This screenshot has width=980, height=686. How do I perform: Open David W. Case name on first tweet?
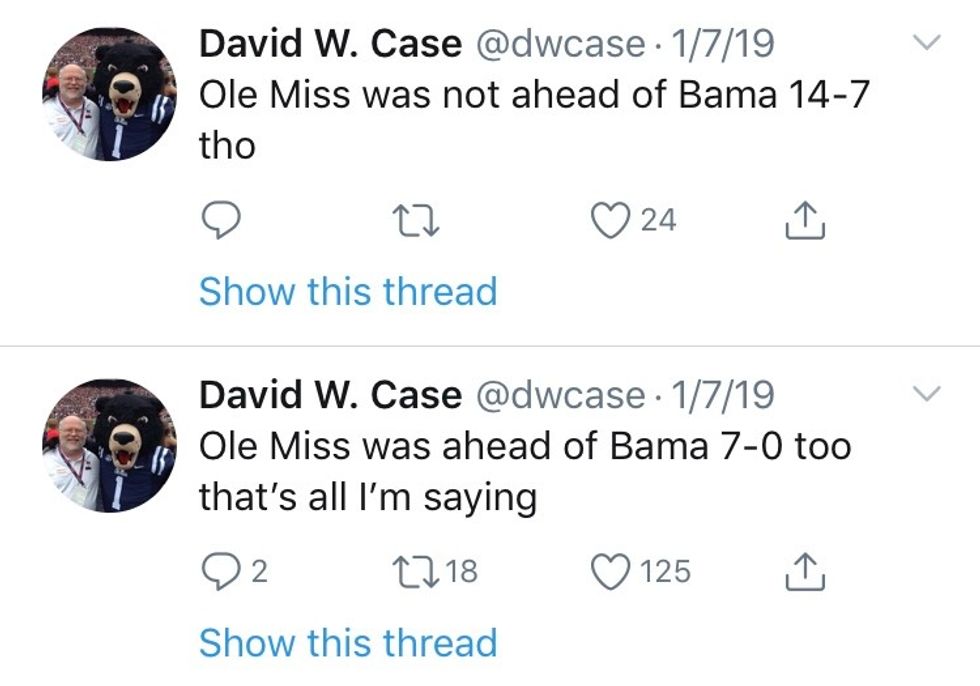click(x=330, y=43)
